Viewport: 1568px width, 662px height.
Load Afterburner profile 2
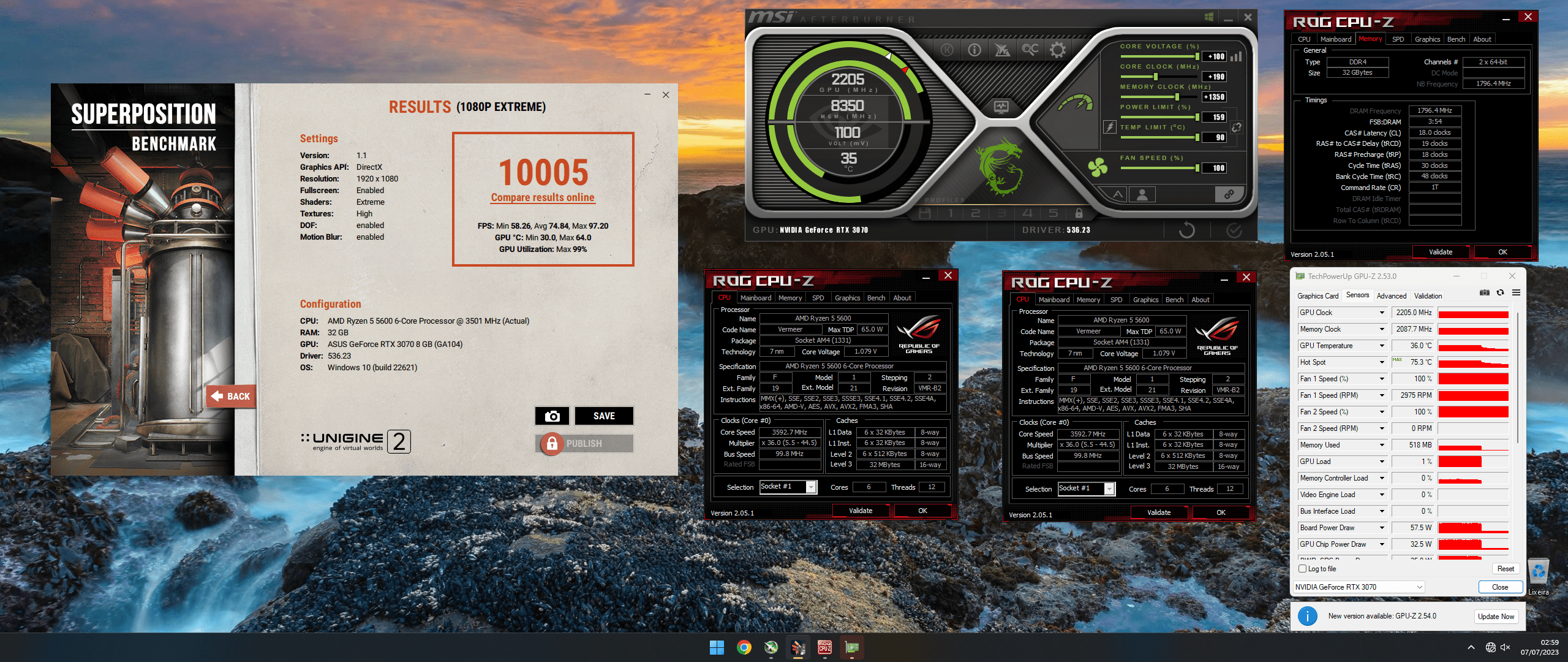[976, 213]
